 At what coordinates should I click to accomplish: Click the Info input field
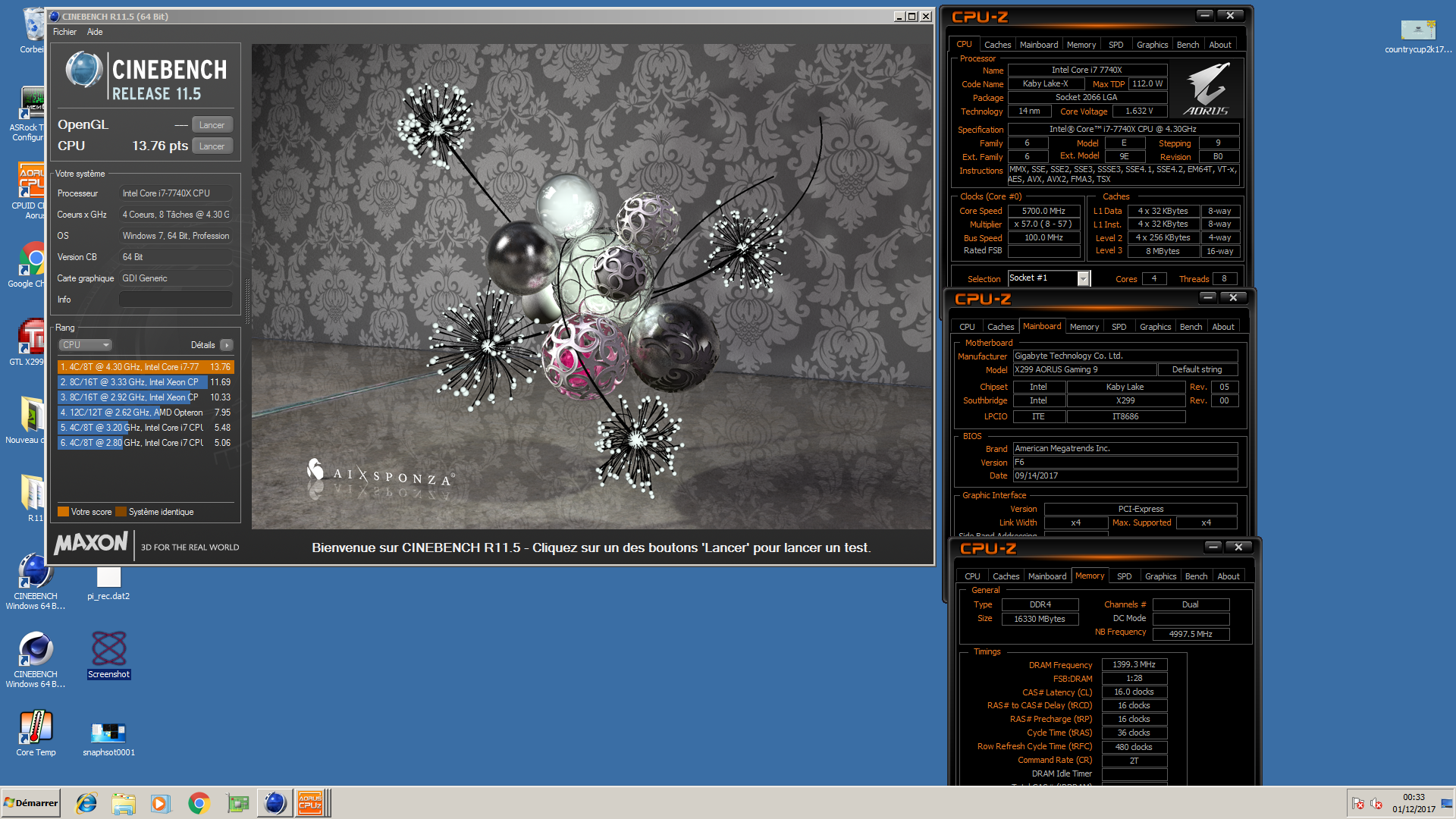pos(175,300)
